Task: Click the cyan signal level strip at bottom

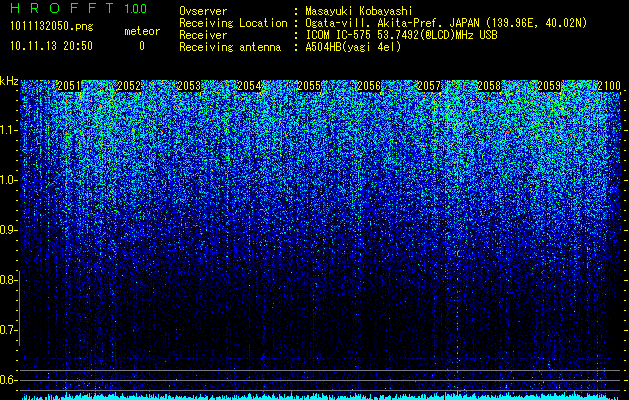Action: point(321,397)
